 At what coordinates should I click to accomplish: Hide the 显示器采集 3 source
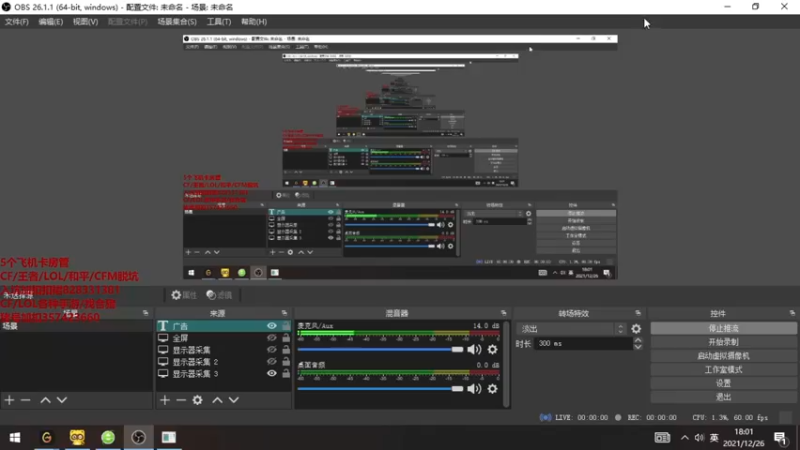(x=271, y=373)
